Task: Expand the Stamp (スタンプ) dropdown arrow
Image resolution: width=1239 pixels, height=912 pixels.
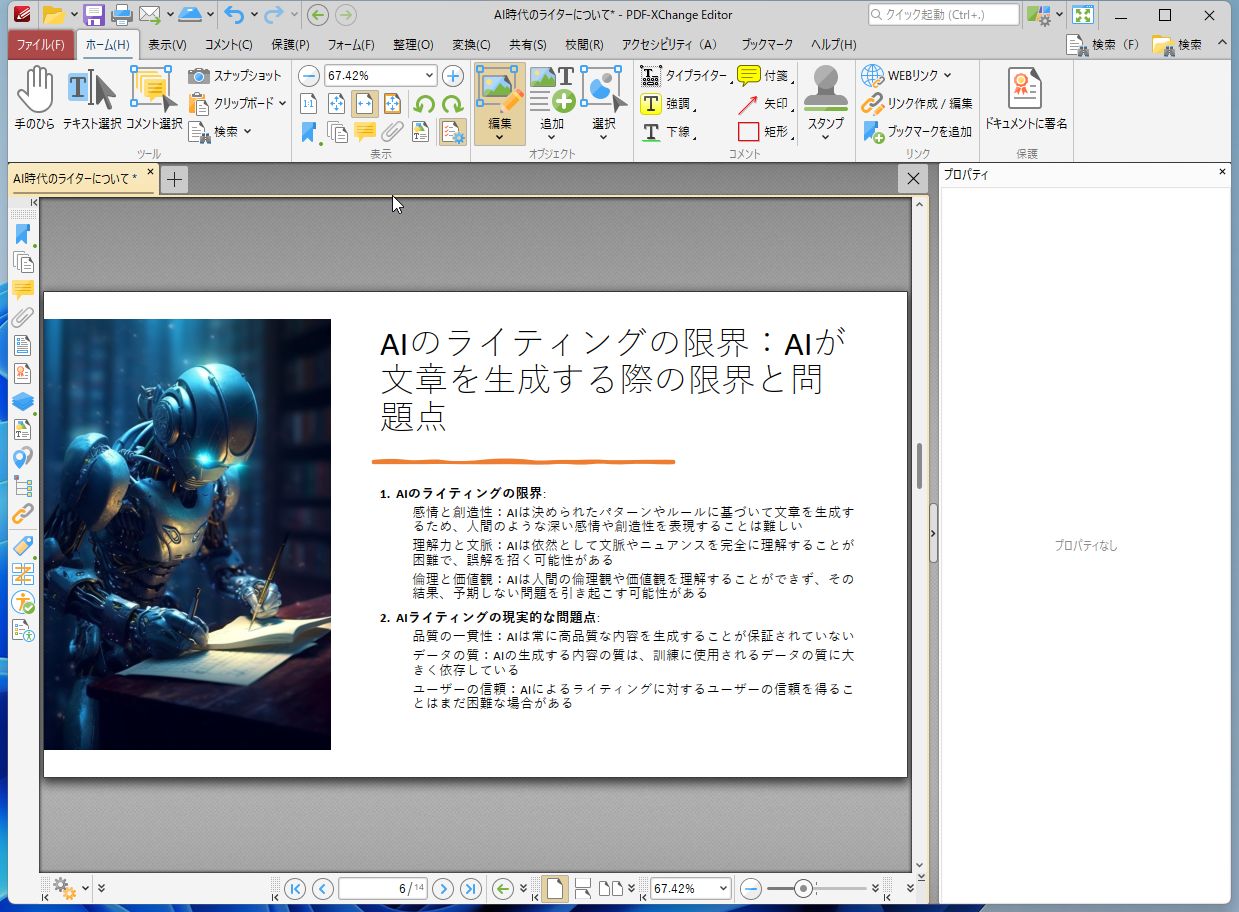Action: pyautogui.click(x=825, y=138)
